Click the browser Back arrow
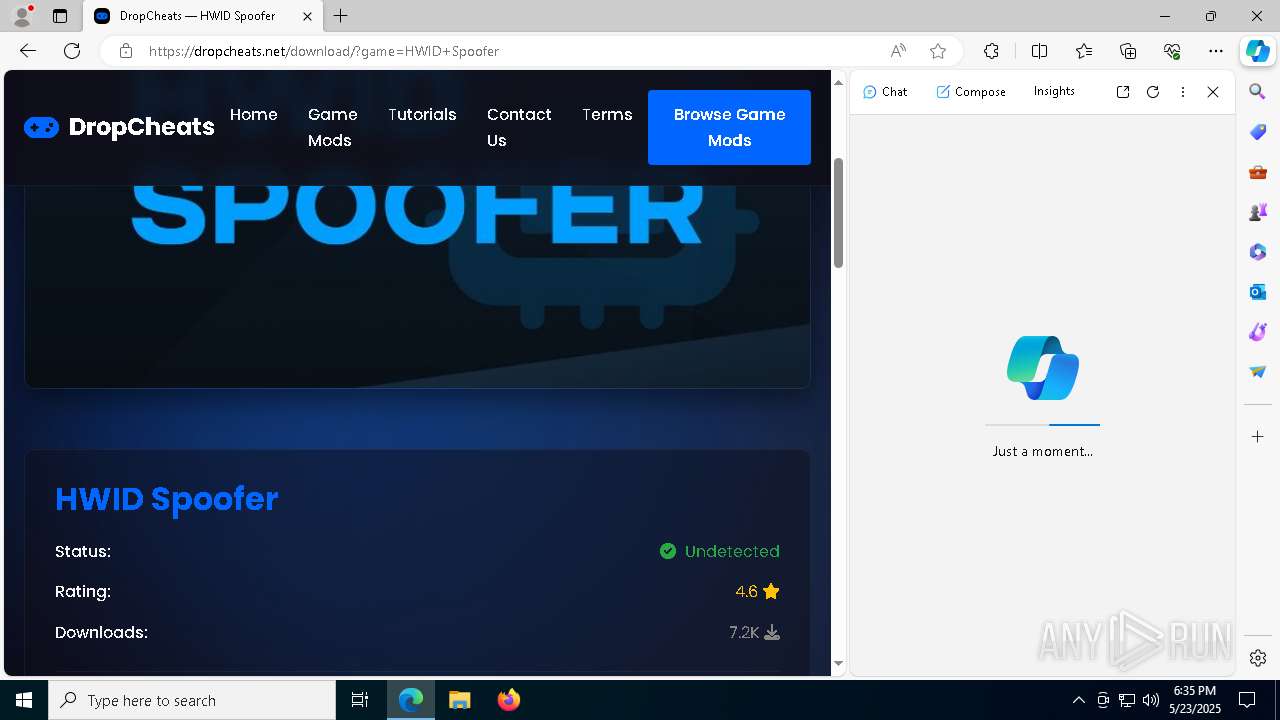 tap(28, 51)
